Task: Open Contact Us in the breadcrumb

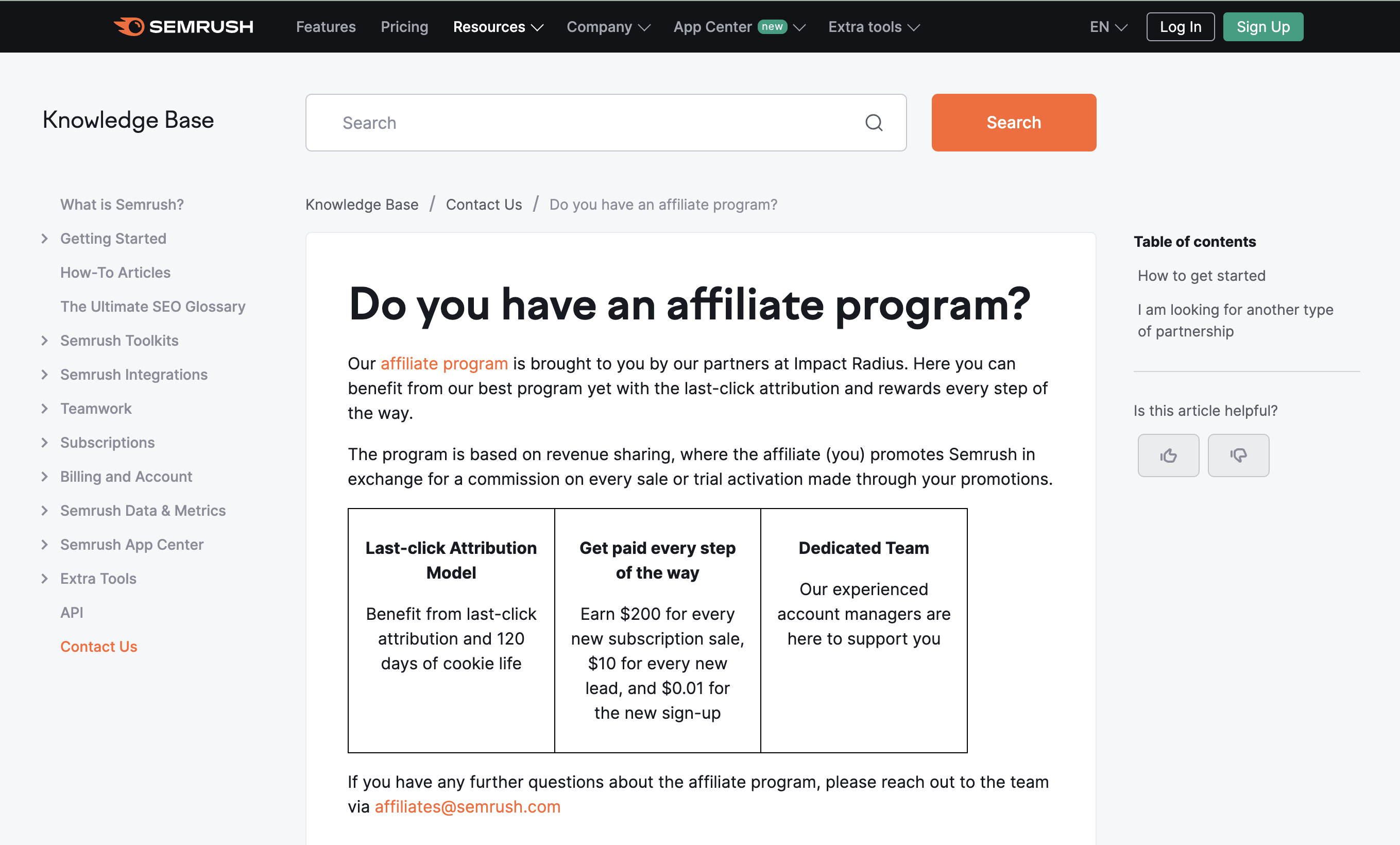Action: click(x=484, y=205)
